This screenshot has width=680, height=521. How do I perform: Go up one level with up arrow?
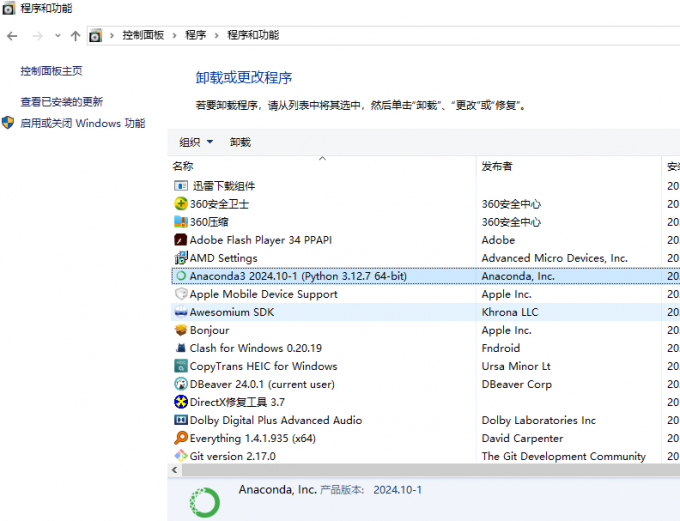[75, 36]
